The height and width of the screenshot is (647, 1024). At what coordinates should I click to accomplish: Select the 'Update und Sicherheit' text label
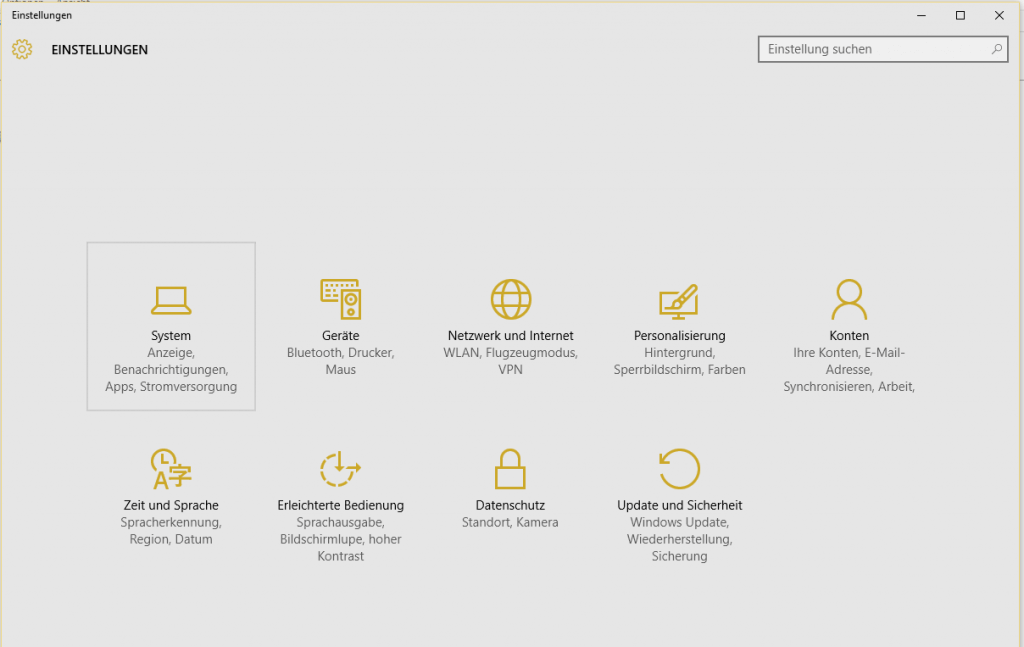(680, 506)
